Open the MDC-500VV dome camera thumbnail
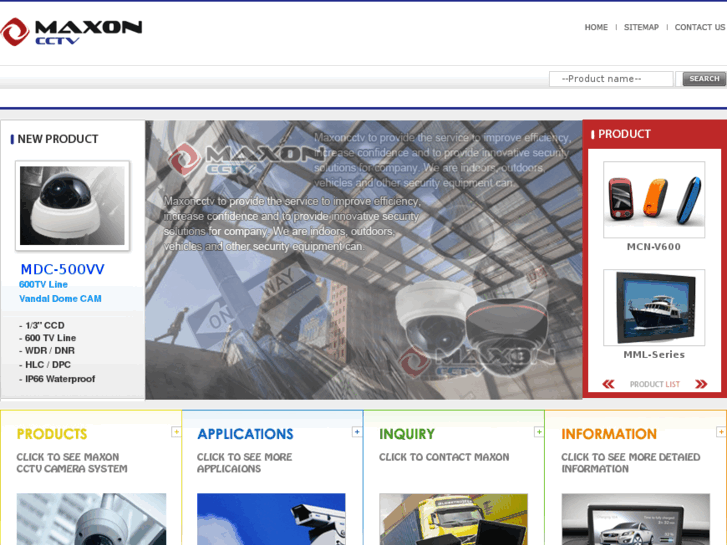 [x=72, y=205]
